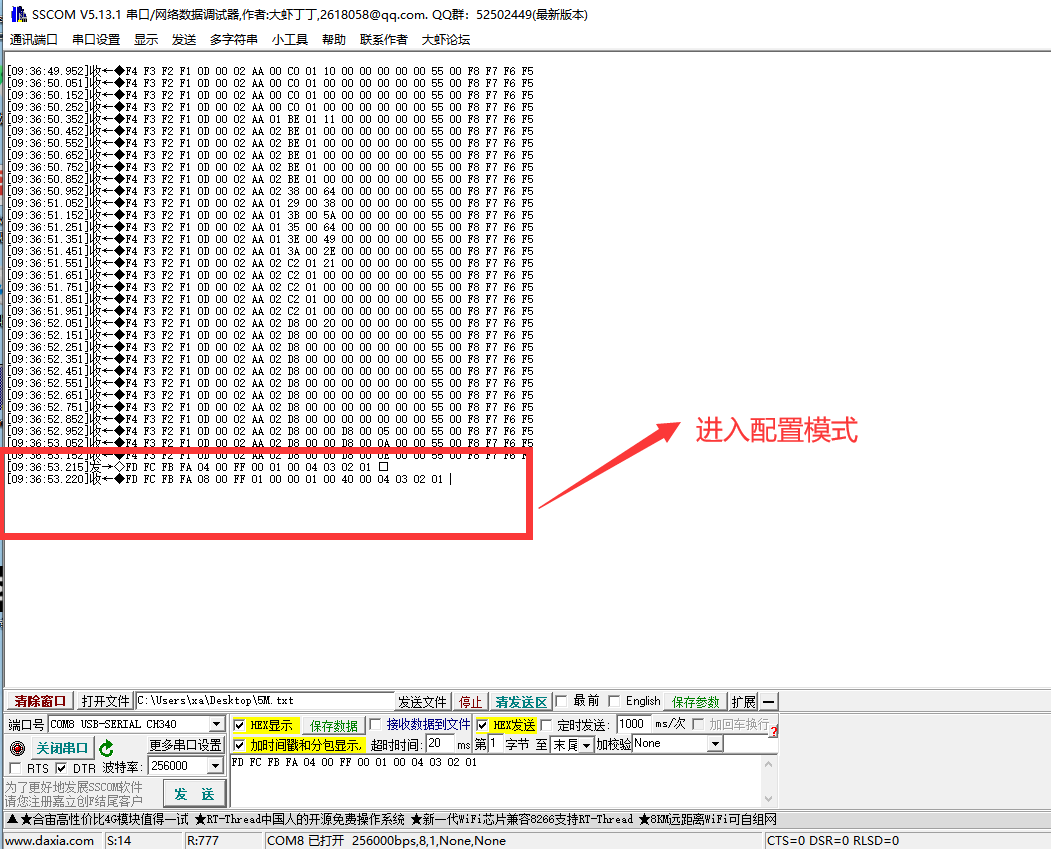This screenshot has height=849, width=1051.
Task: Click the 发送文件 button
Action: [x=422, y=702]
